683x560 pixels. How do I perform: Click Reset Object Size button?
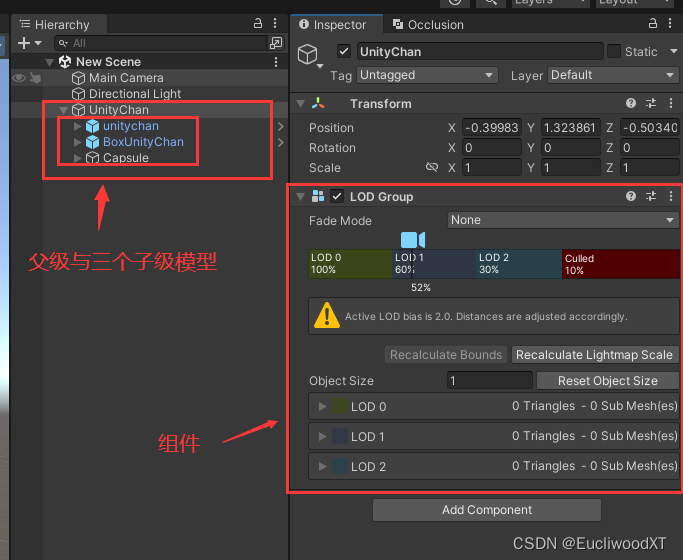click(608, 381)
